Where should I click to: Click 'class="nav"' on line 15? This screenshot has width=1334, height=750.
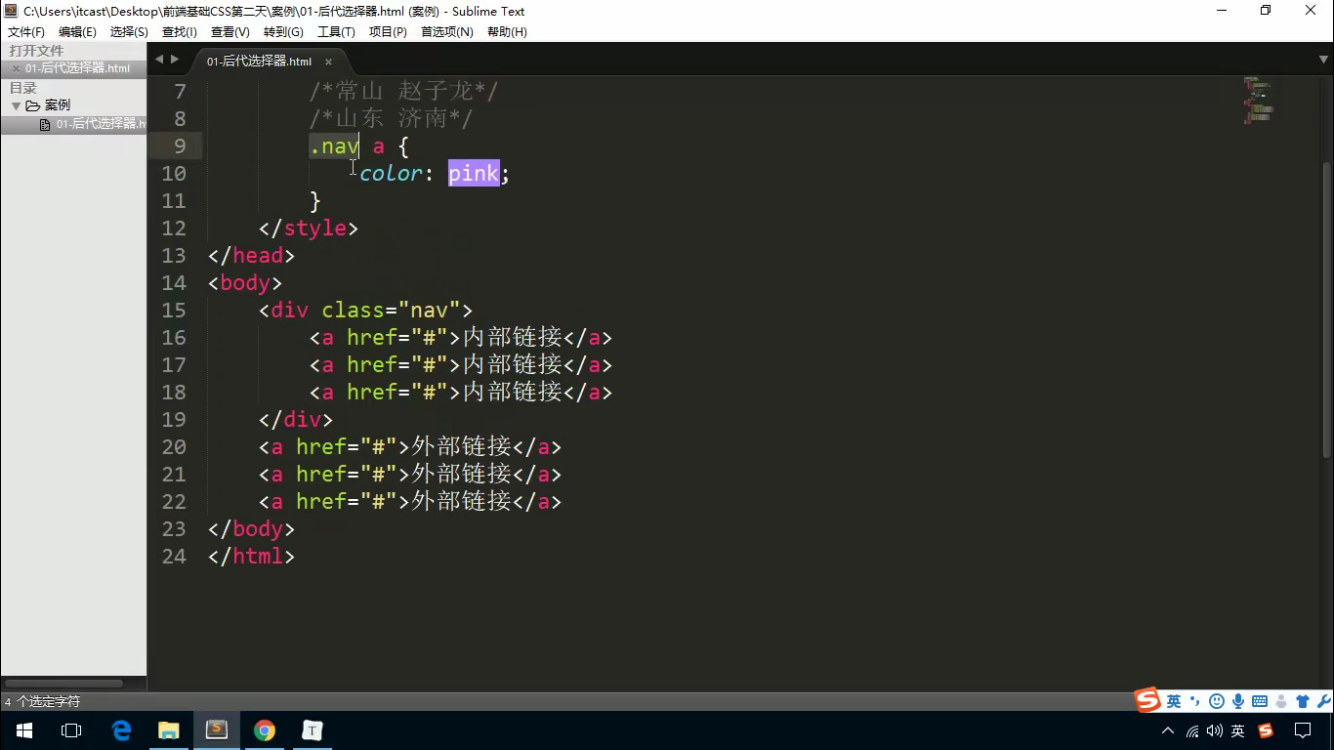[391, 310]
